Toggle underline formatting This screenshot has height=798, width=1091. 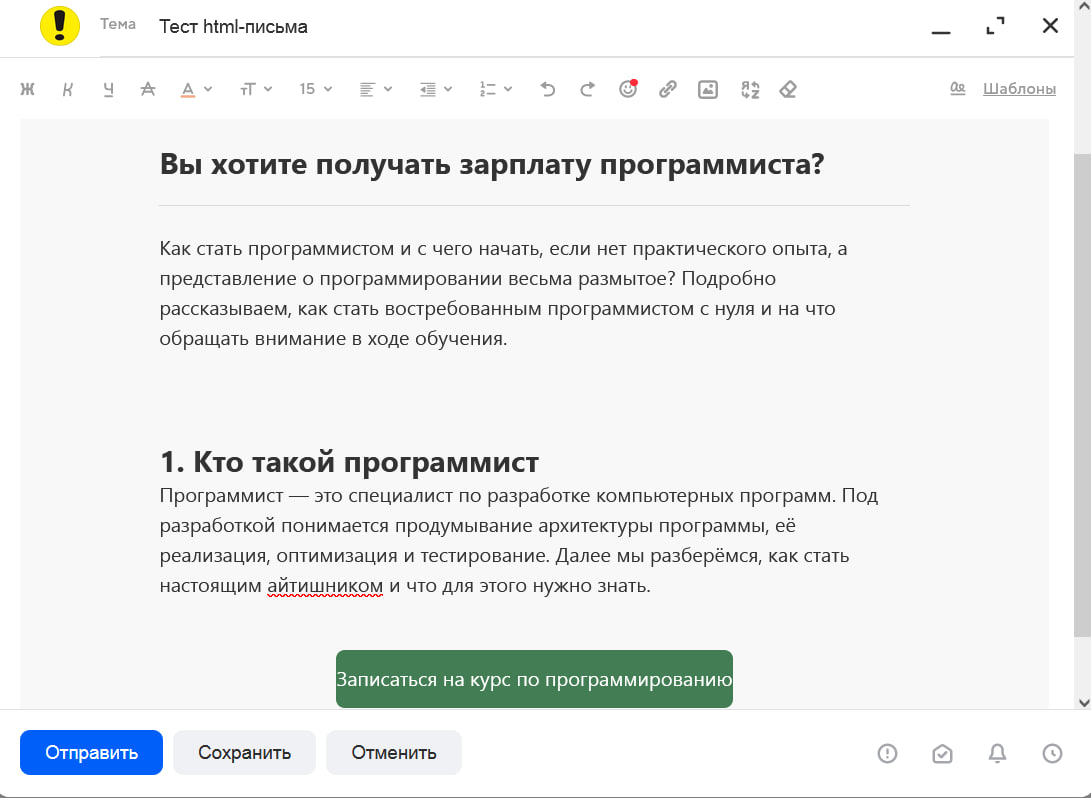click(x=107, y=89)
